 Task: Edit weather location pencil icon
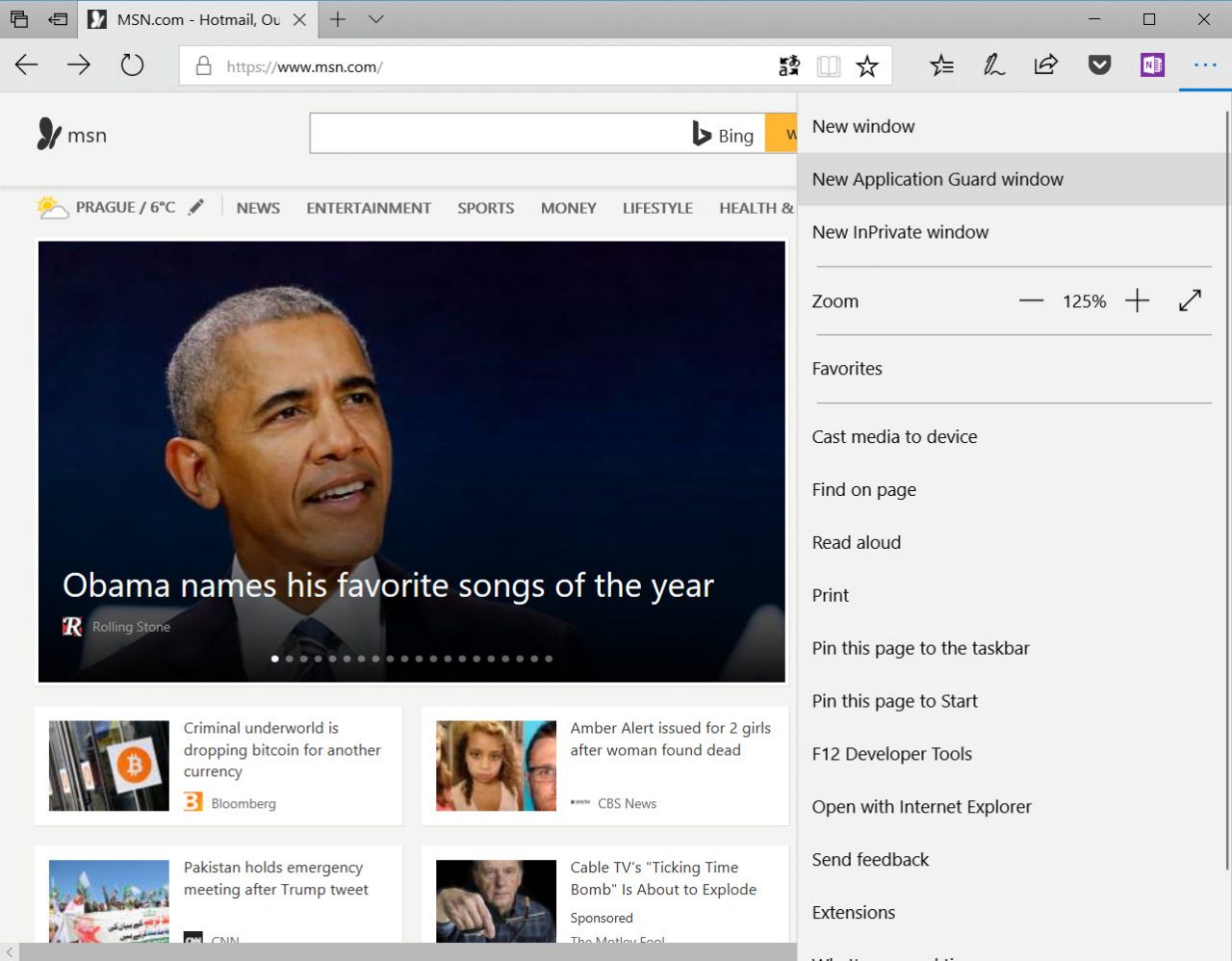tap(196, 206)
